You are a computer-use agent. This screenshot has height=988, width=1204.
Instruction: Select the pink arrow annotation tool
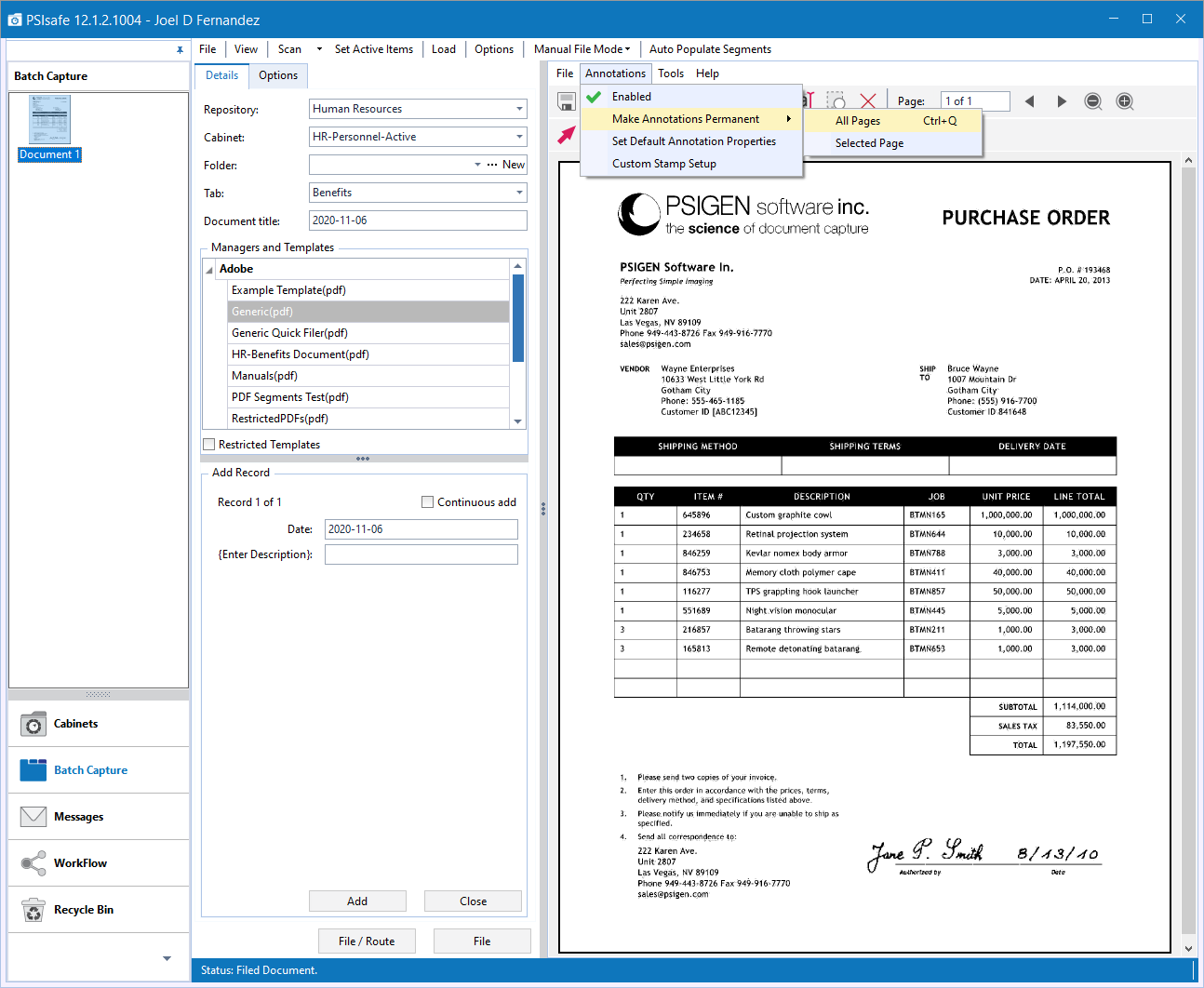[x=566, y=135]
